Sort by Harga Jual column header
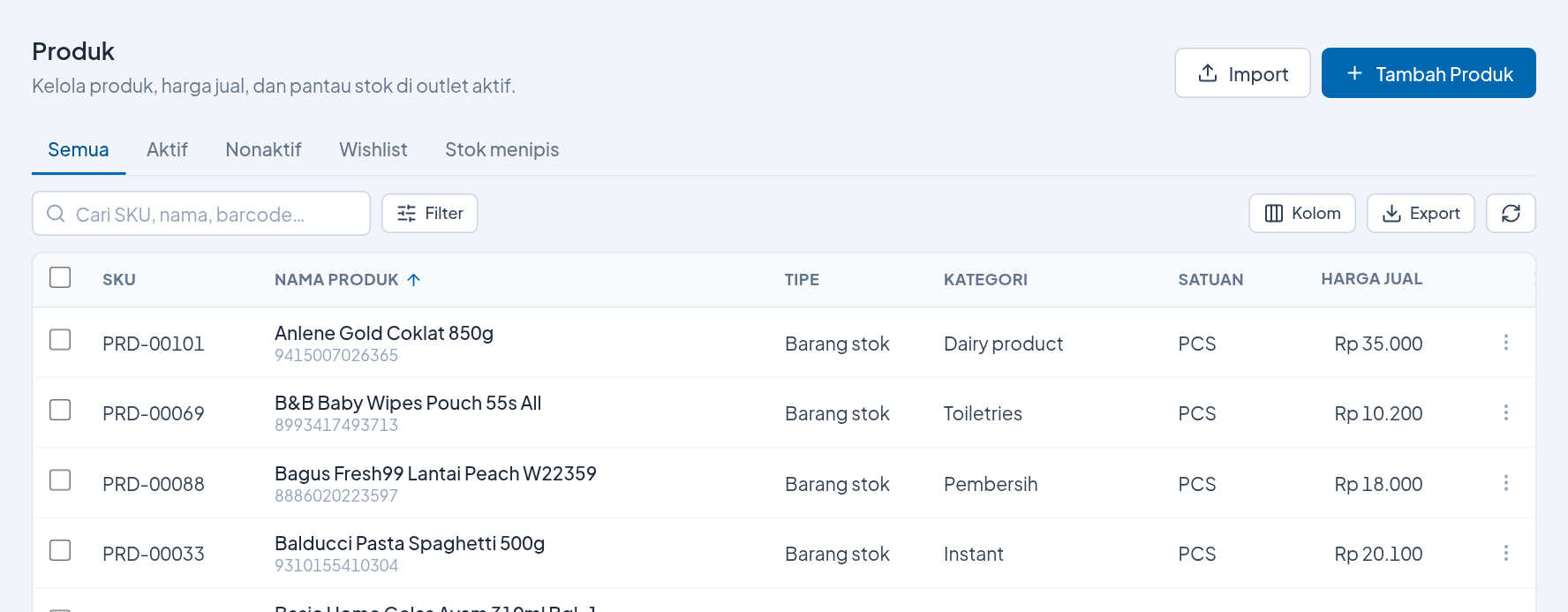 tap(1372, 279)
